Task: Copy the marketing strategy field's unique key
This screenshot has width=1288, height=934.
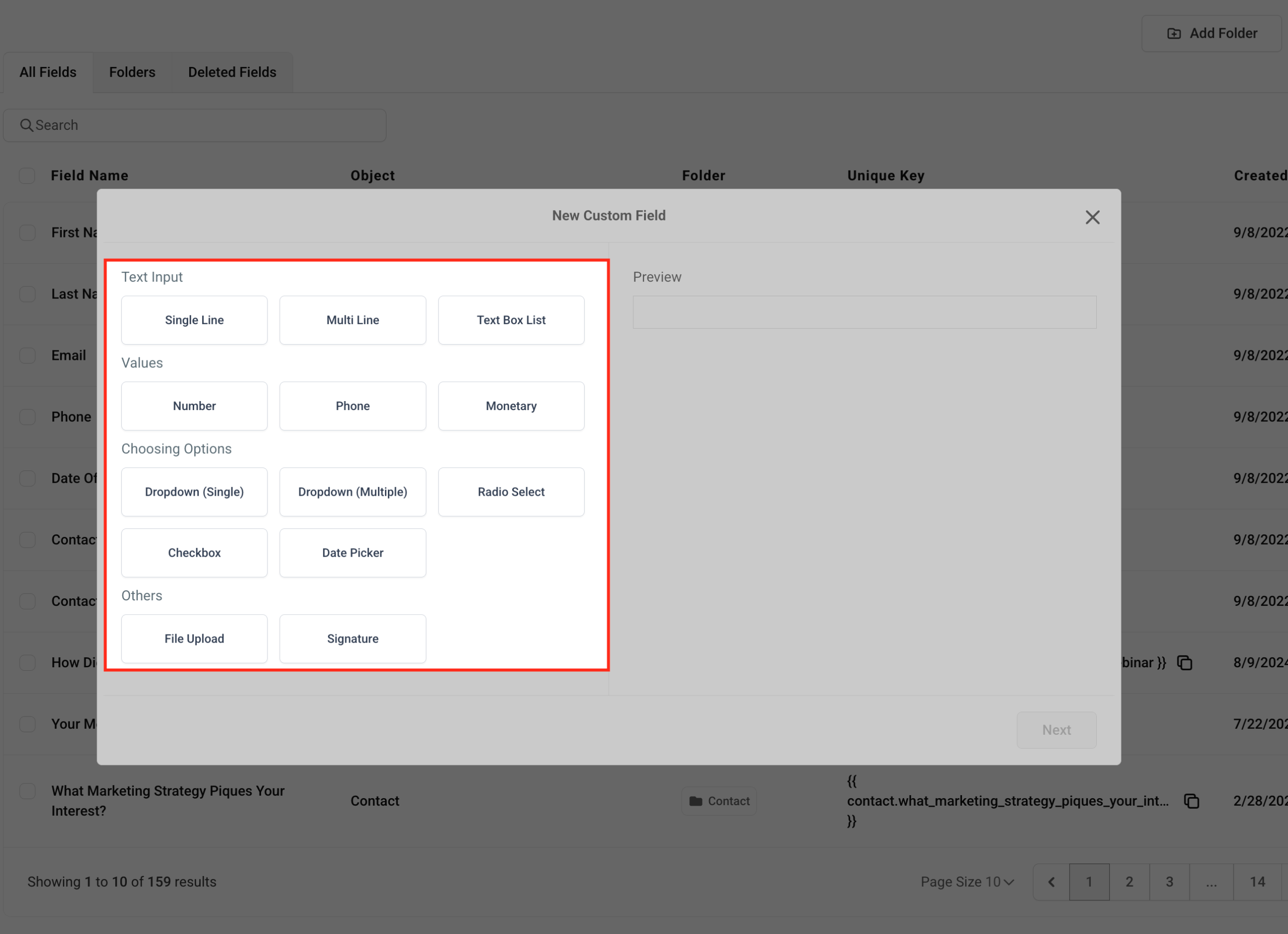Action: click(1191, 801)
